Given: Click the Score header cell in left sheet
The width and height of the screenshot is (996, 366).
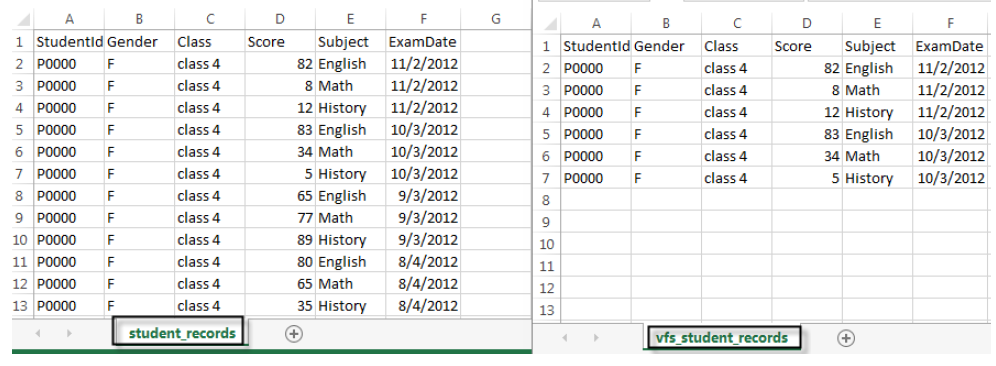Looking at the screenshot, I should pyautogui.click(x=280, y=42).
